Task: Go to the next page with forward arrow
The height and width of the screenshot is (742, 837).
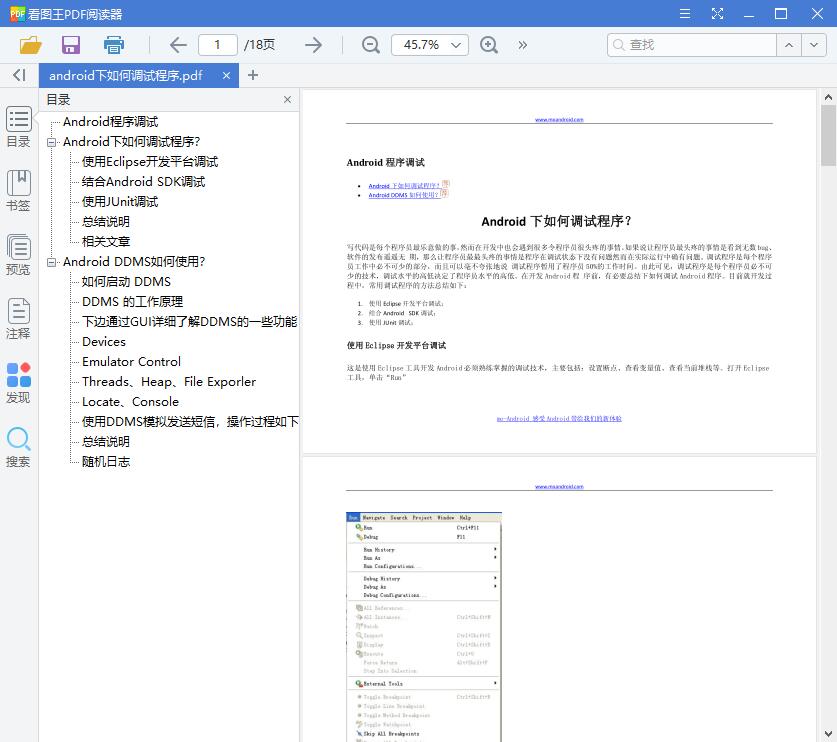Action: click(x=312, y=45)
